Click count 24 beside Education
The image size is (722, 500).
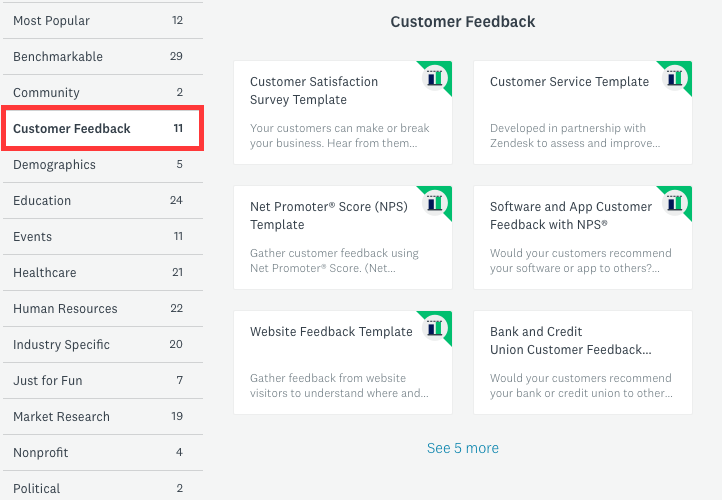(176, 200)
